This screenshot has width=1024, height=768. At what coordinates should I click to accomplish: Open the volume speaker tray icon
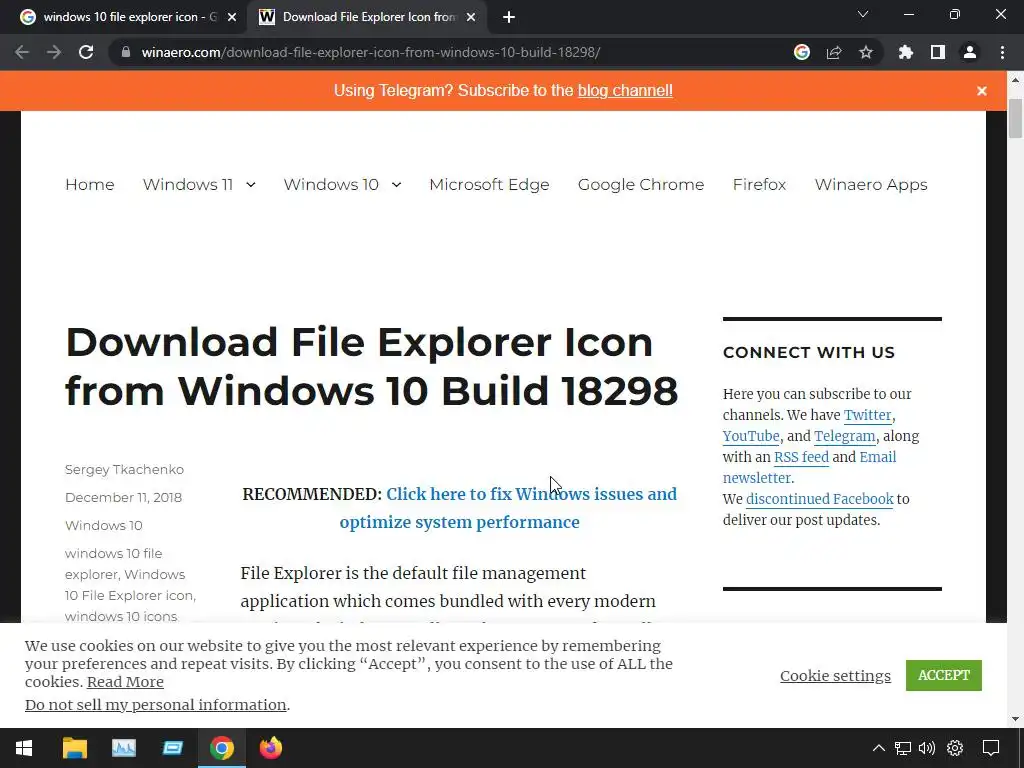(x=927, y=748)
